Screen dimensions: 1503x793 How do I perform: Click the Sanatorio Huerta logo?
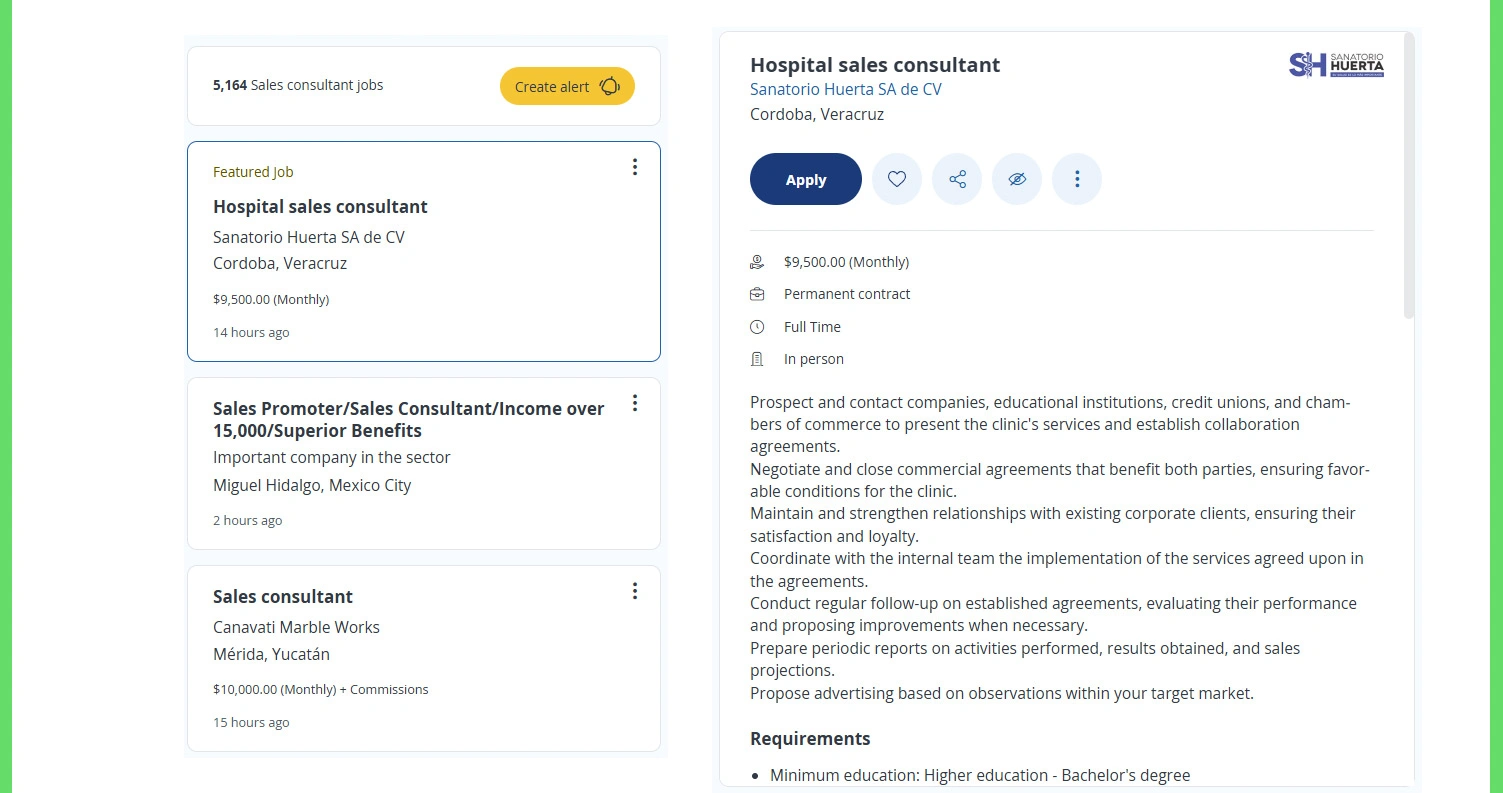pos(1336,65)
